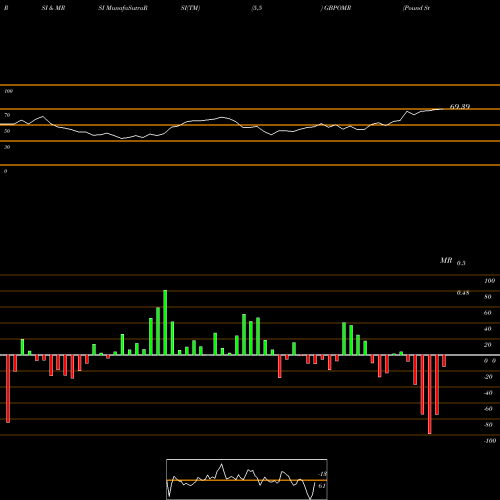This screenshot has height=500, width=500.
Task: Click the RSI value 69.39 label
Action: coord(460,107)
